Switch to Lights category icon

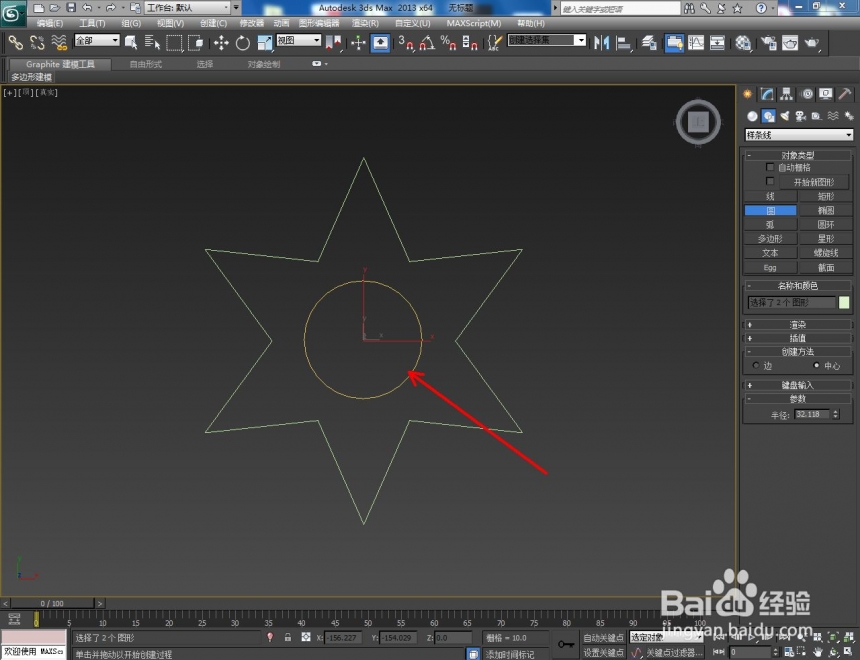[785, 116]
